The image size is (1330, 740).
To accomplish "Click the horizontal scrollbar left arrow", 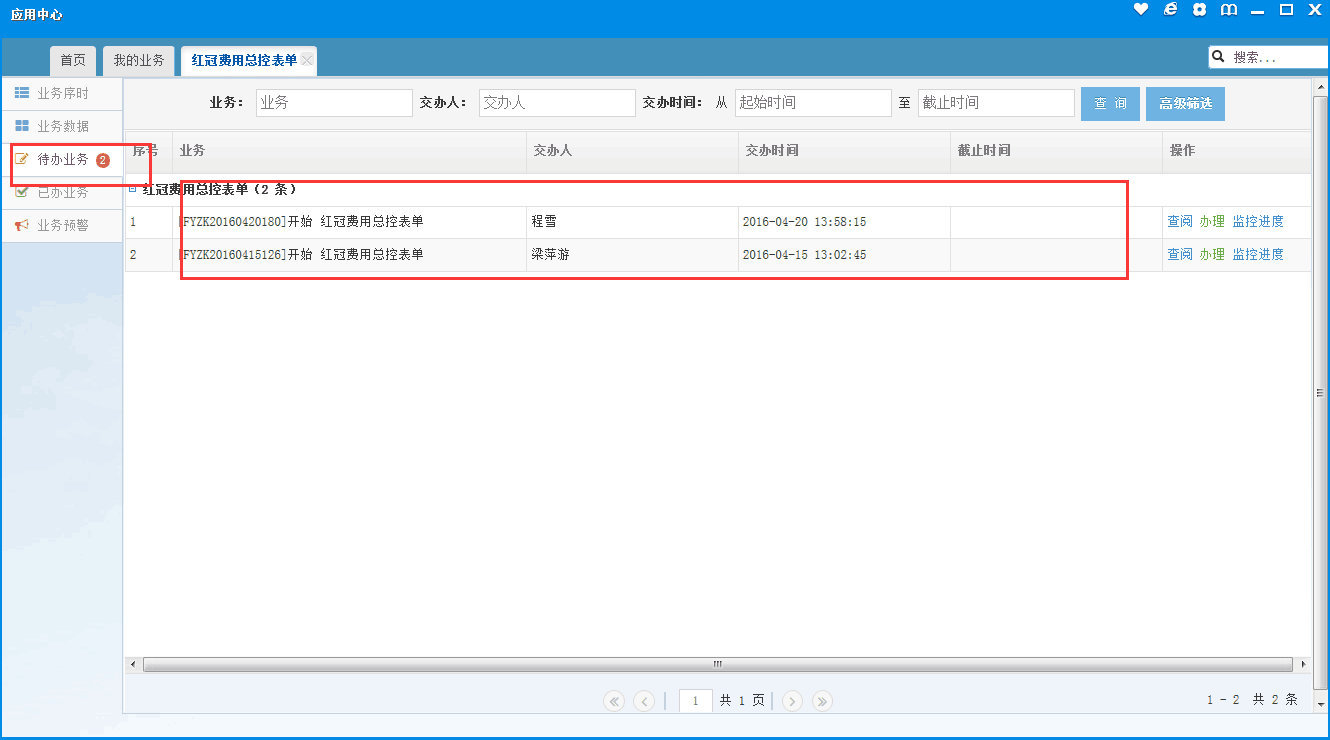I will pos(133,664).
